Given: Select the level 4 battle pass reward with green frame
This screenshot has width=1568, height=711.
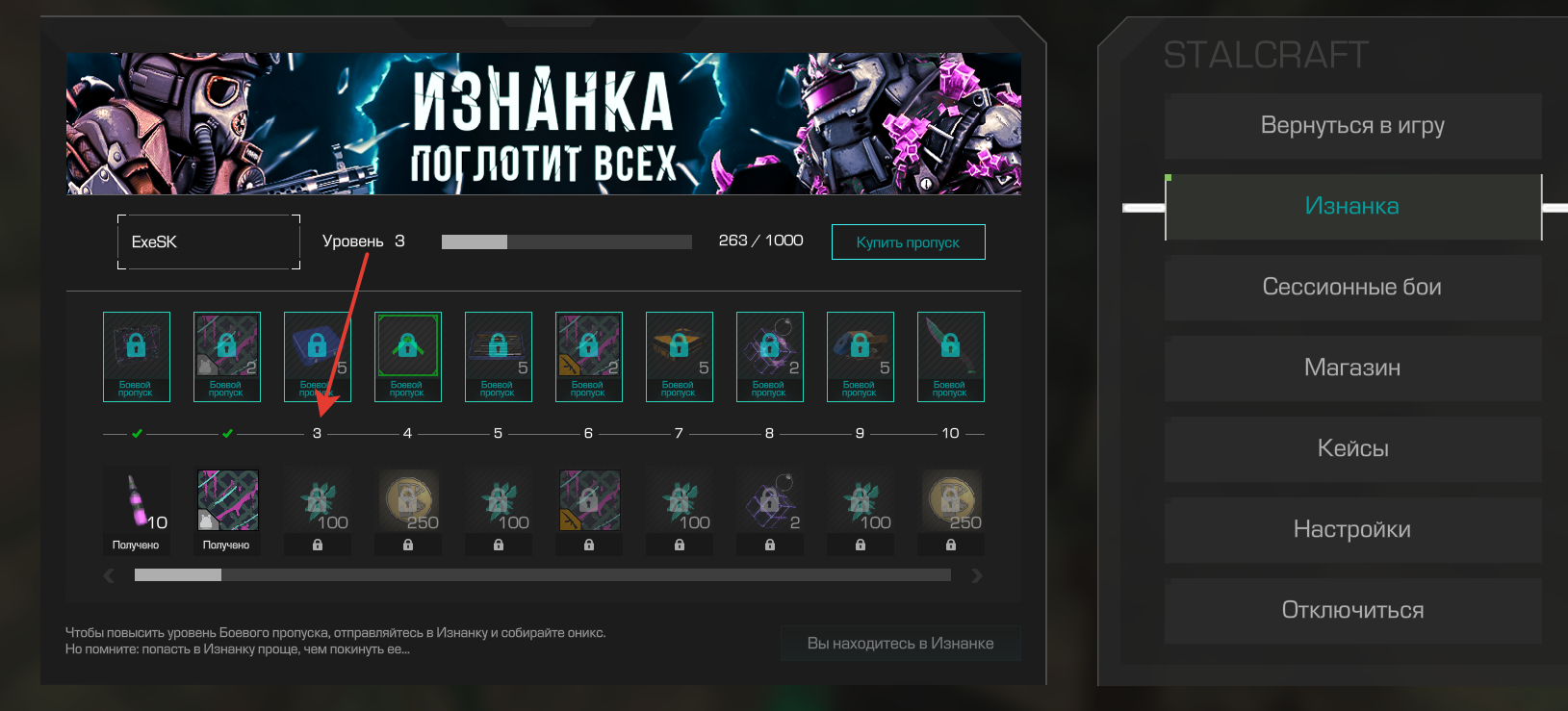Looking at the screenshot, I should click(408, 356).
